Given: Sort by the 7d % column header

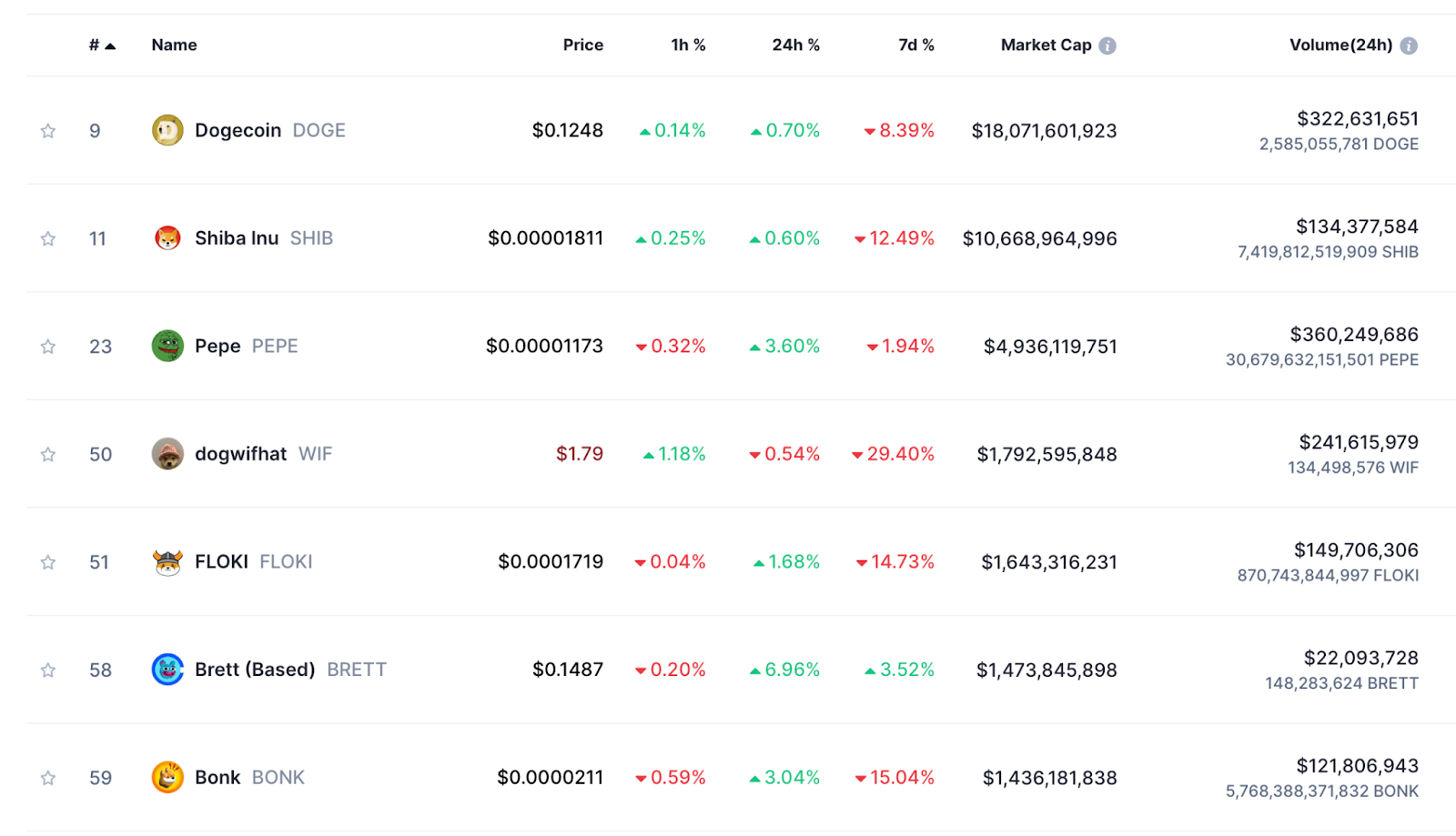Looking at the screenshot, I should point(916,45).
